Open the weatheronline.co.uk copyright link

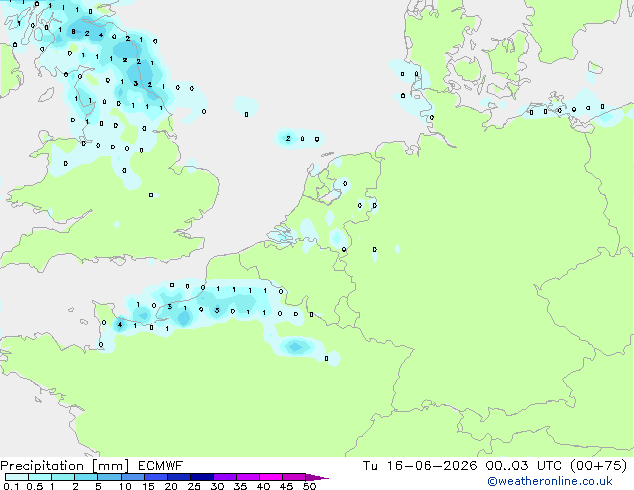(550, 481)
